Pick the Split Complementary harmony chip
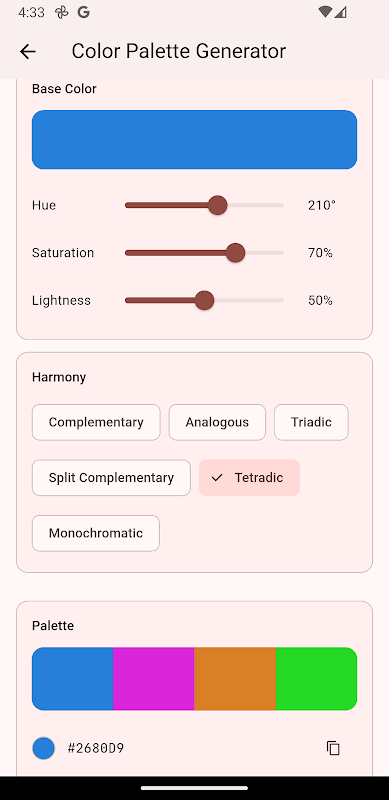The width and height of the screenshot is (389, 800). coord(111,478)
